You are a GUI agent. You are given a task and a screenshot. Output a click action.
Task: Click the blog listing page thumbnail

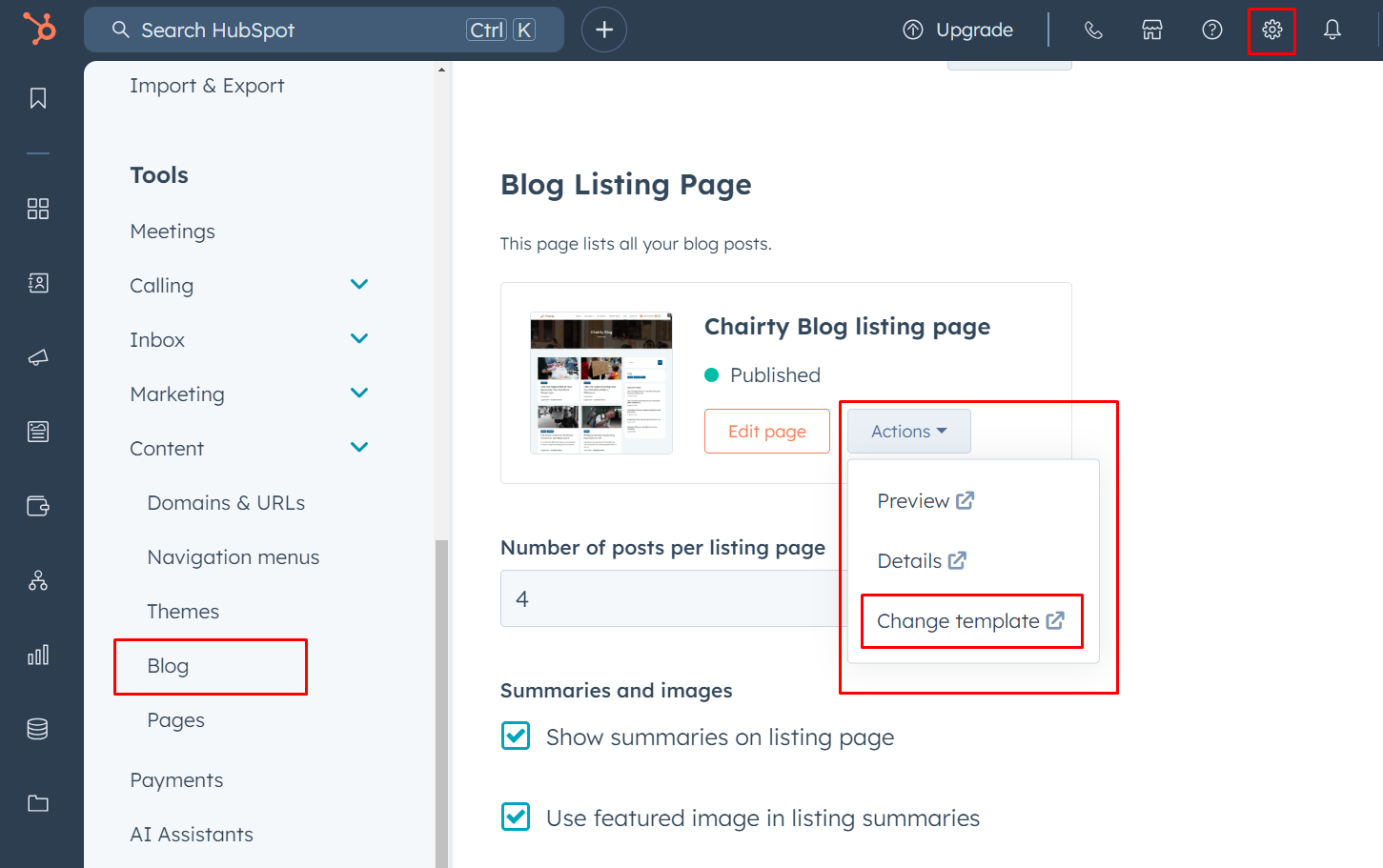[601, 383]
